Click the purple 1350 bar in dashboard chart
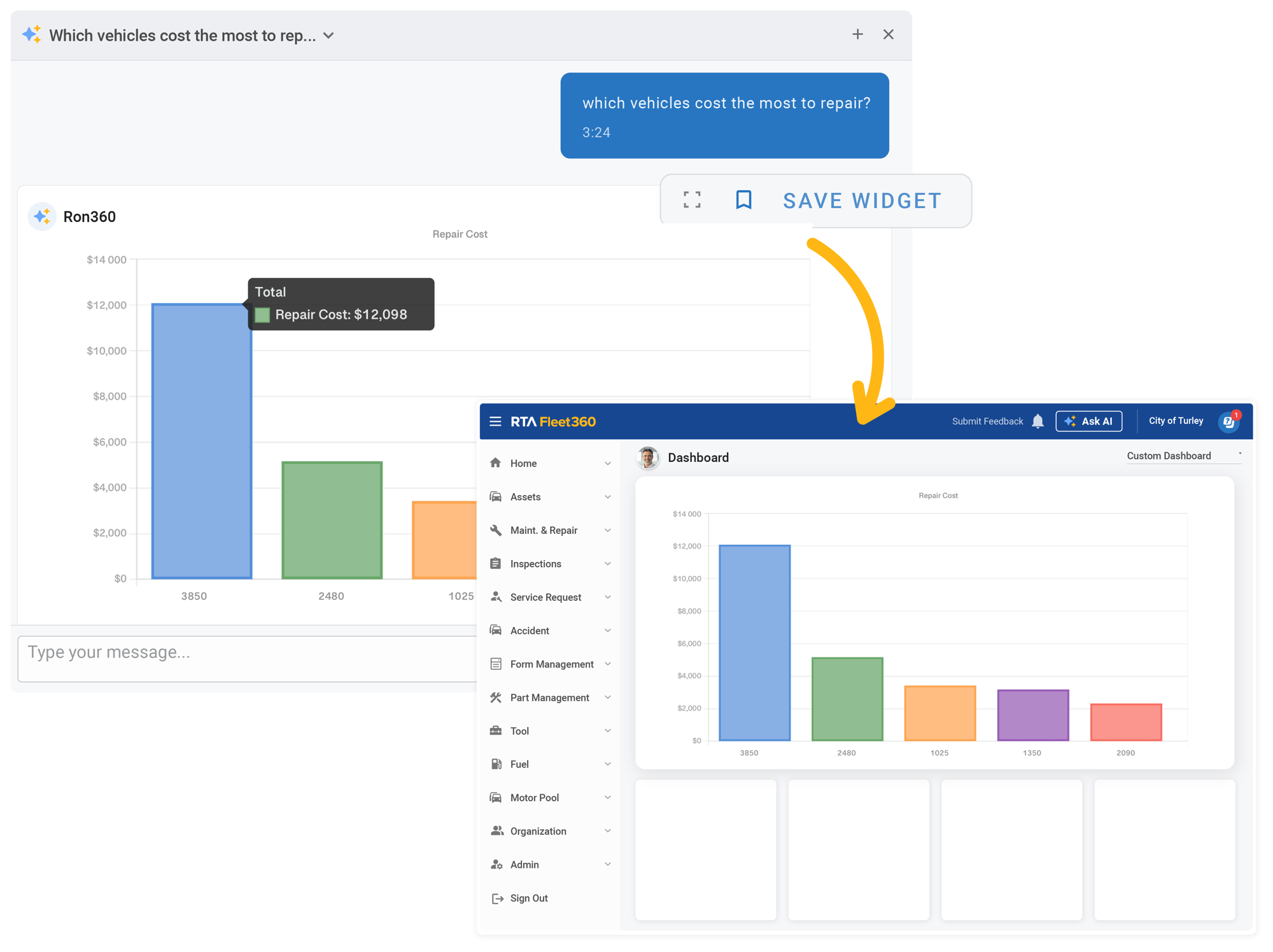 (1032, 715)
